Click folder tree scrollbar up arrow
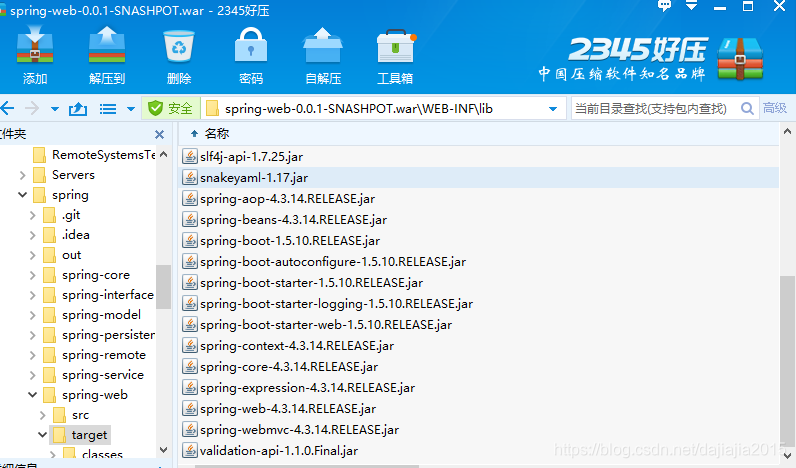Image resolution: width=796 pixels, height=468 pixels. point(163,154)
